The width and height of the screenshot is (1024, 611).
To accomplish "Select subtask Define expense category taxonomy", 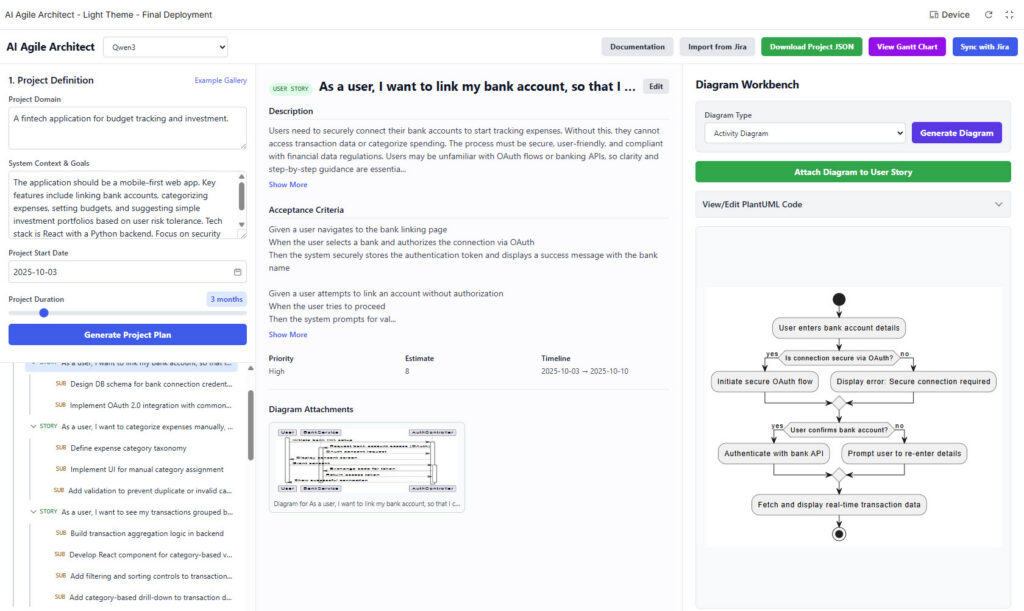I will click(128, 447).
